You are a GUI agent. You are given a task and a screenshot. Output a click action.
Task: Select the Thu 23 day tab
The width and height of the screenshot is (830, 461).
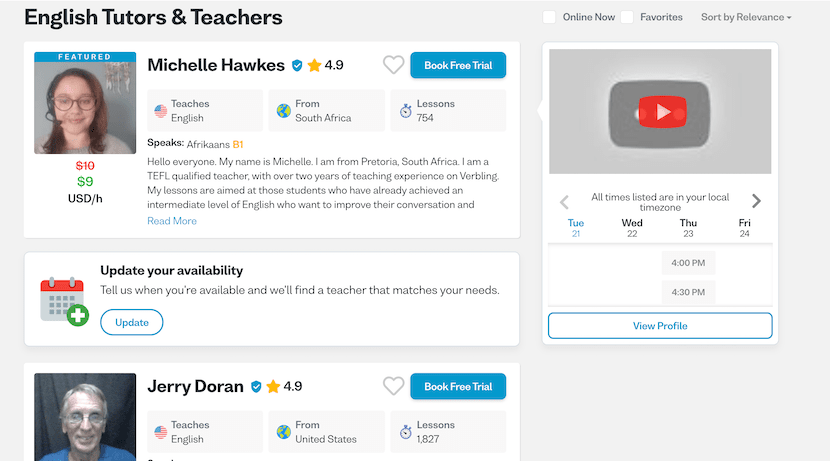[x=688, y=228]
